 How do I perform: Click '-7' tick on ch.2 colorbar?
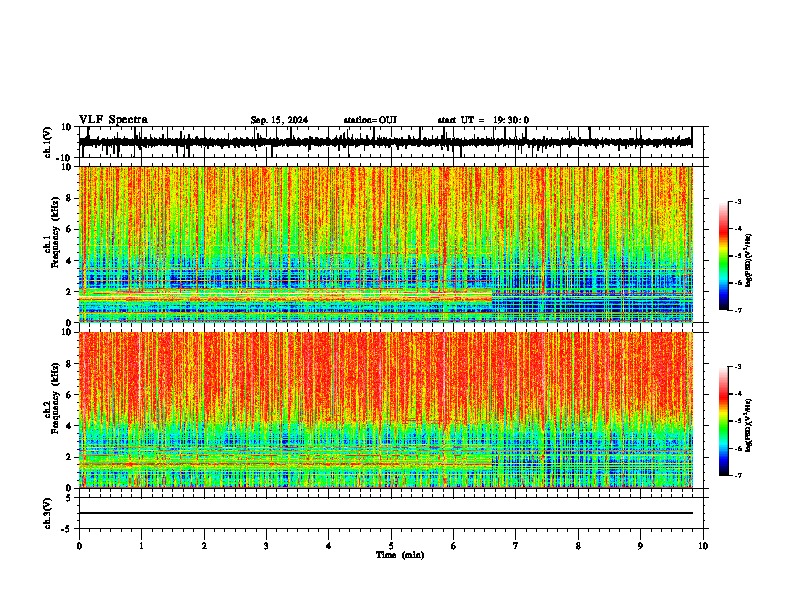[737, 475]
